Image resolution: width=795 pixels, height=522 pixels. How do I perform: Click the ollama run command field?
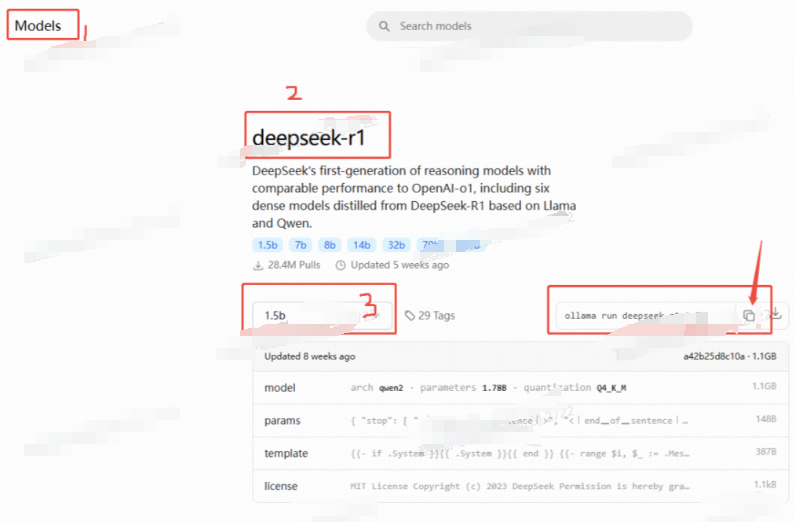tap(645, 315)
